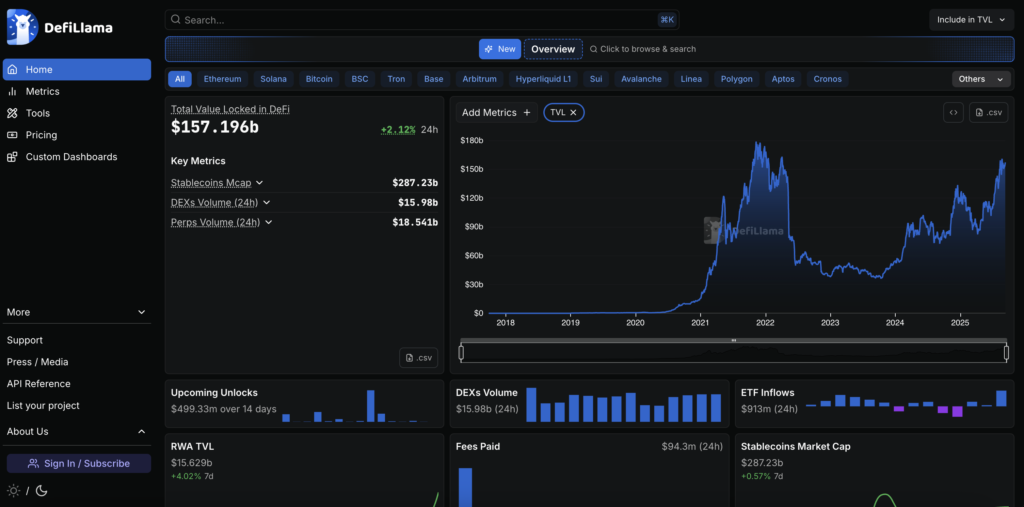The width and height of the screenshot is (1024, 507).
Task: Open the RWA TVL card
Action: click(x=304, y=470)
